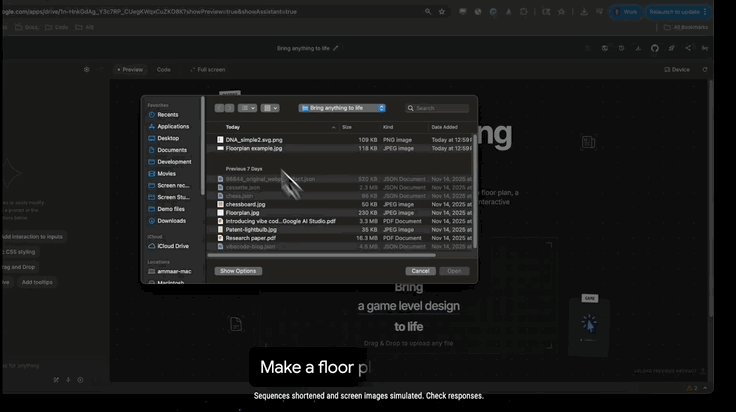Sort files by the Size column
The height and width of the screenshot is (412, 736).
click(347, 127)
